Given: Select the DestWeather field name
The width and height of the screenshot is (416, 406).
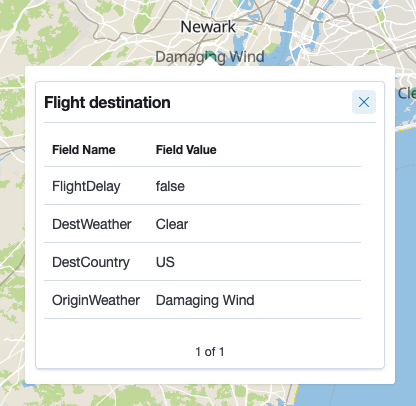Looking at the screenshot, I should (92, 224).
